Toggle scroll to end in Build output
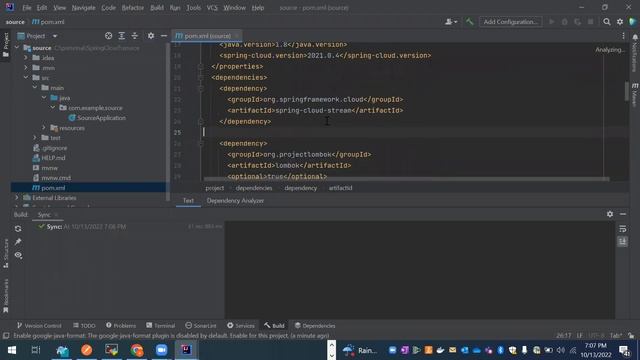The image size is (640, 360). pyautogui.click(x=622, y=242)
